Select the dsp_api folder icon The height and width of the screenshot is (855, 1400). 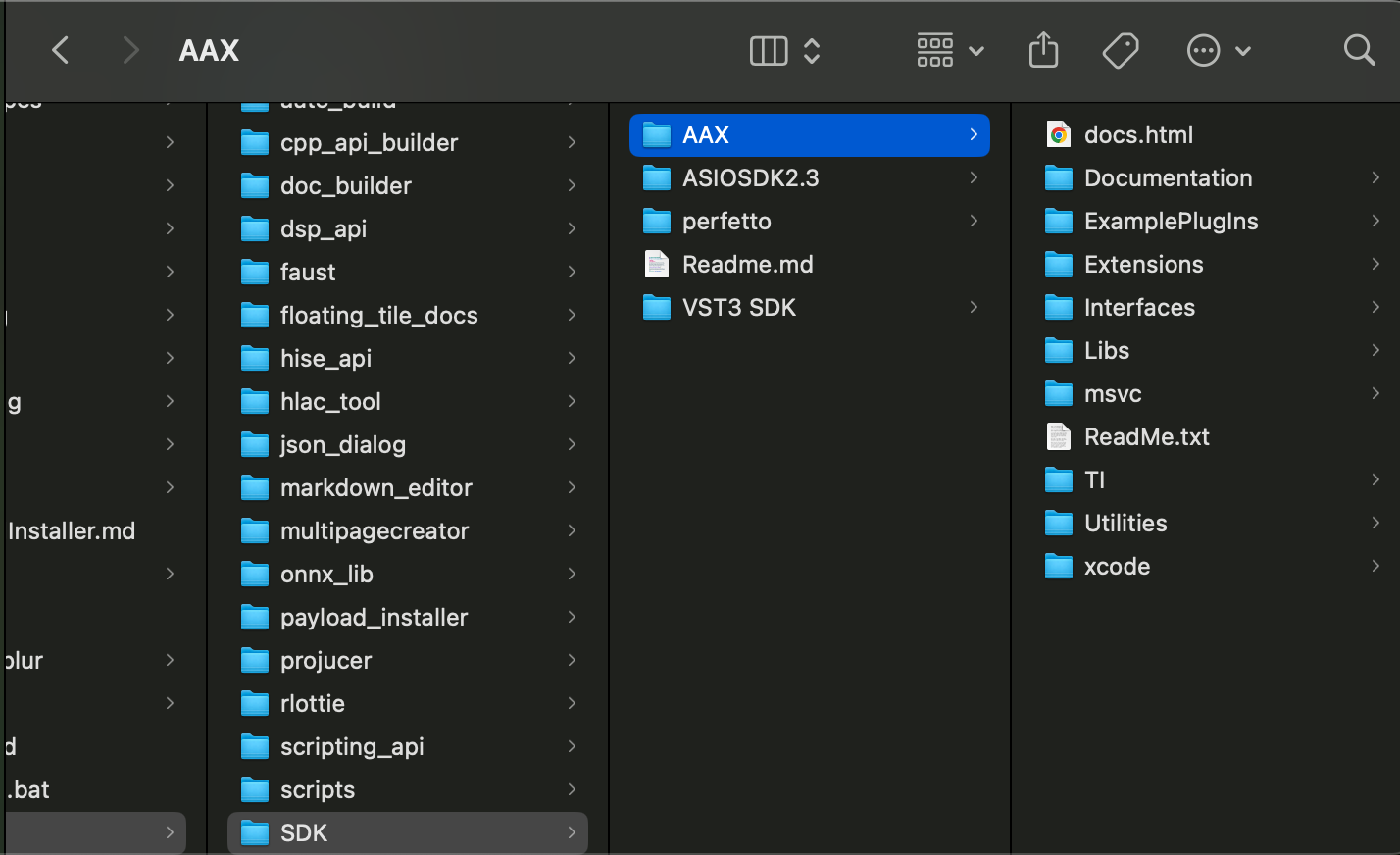pos(255,229)
